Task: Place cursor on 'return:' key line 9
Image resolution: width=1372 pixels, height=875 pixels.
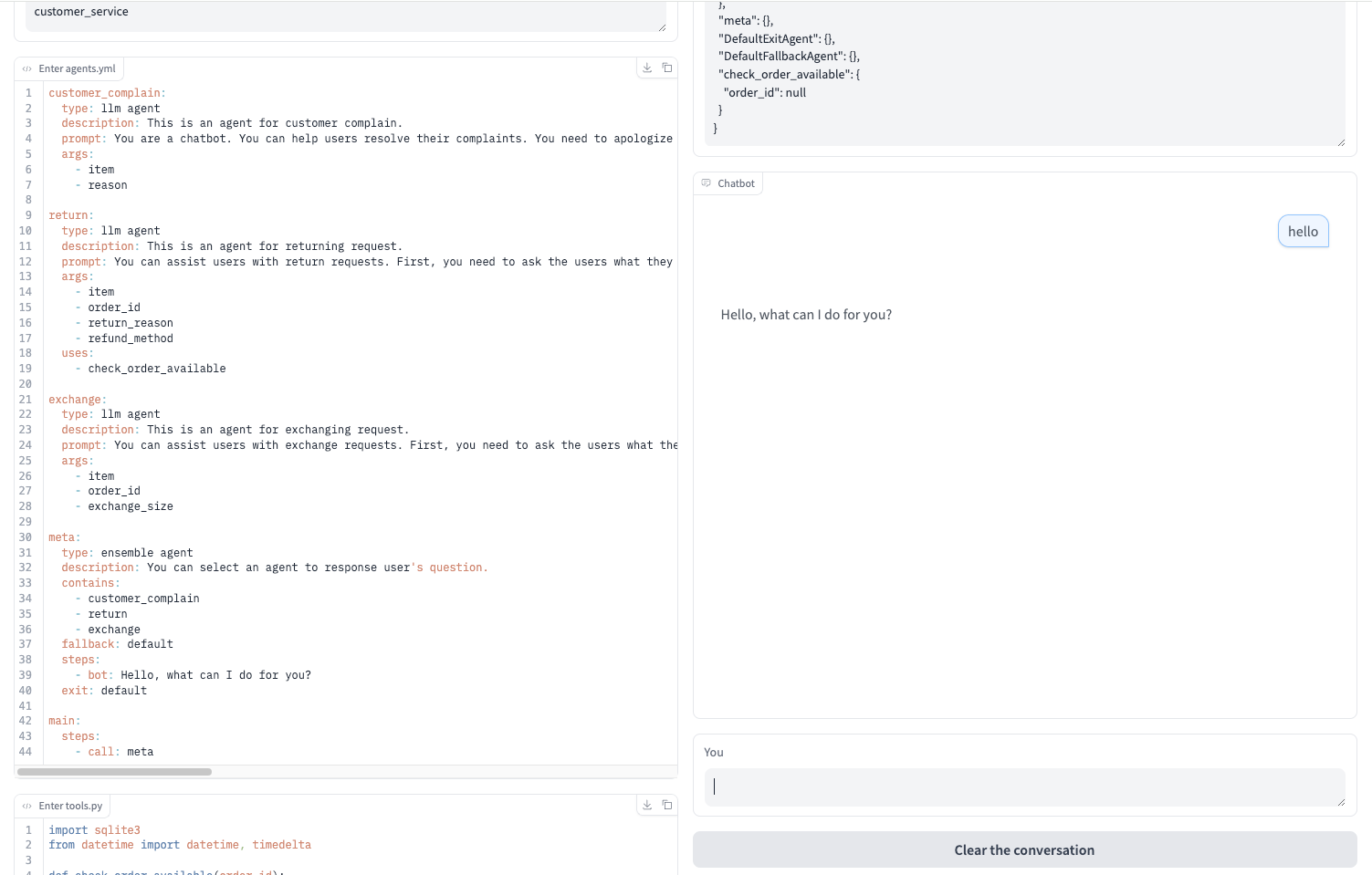Action: point(71,215)
